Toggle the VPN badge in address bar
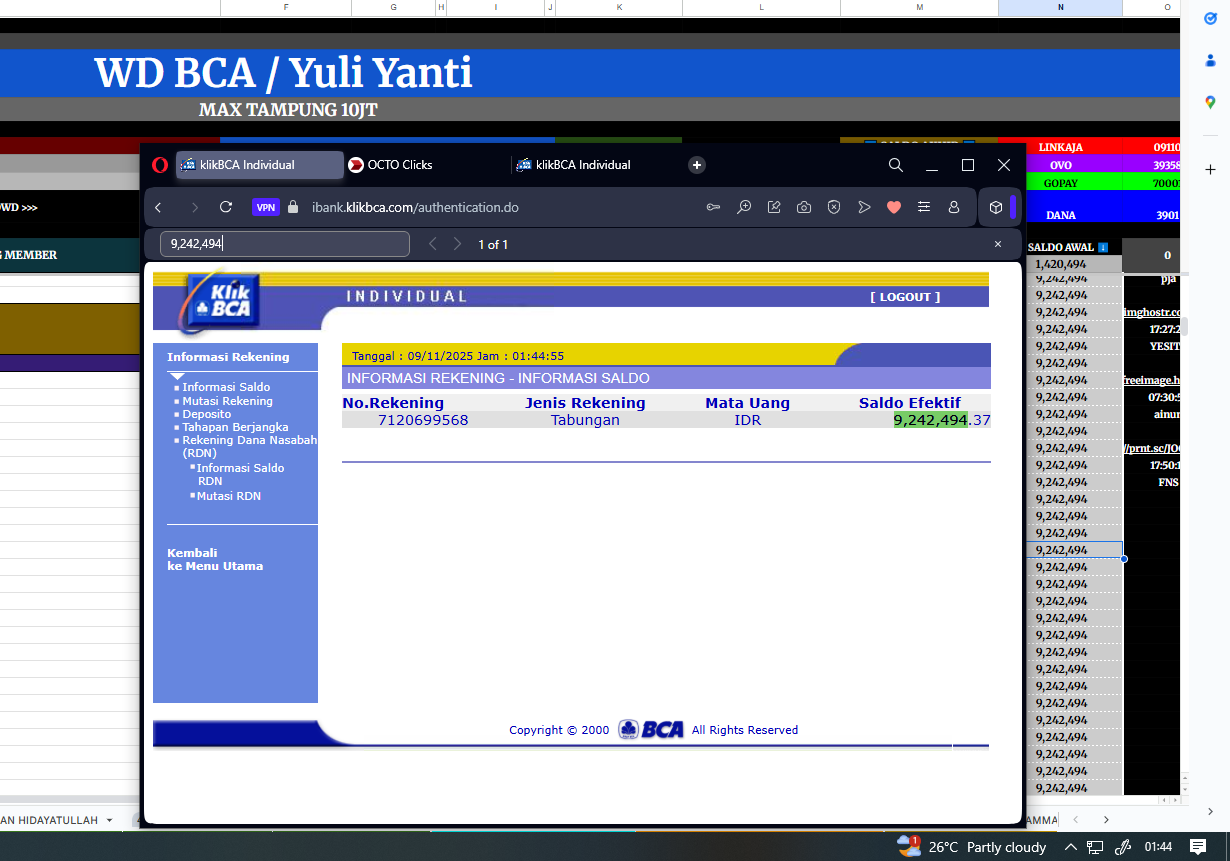Screen dimensions: 1230x861 coord(265,207)
